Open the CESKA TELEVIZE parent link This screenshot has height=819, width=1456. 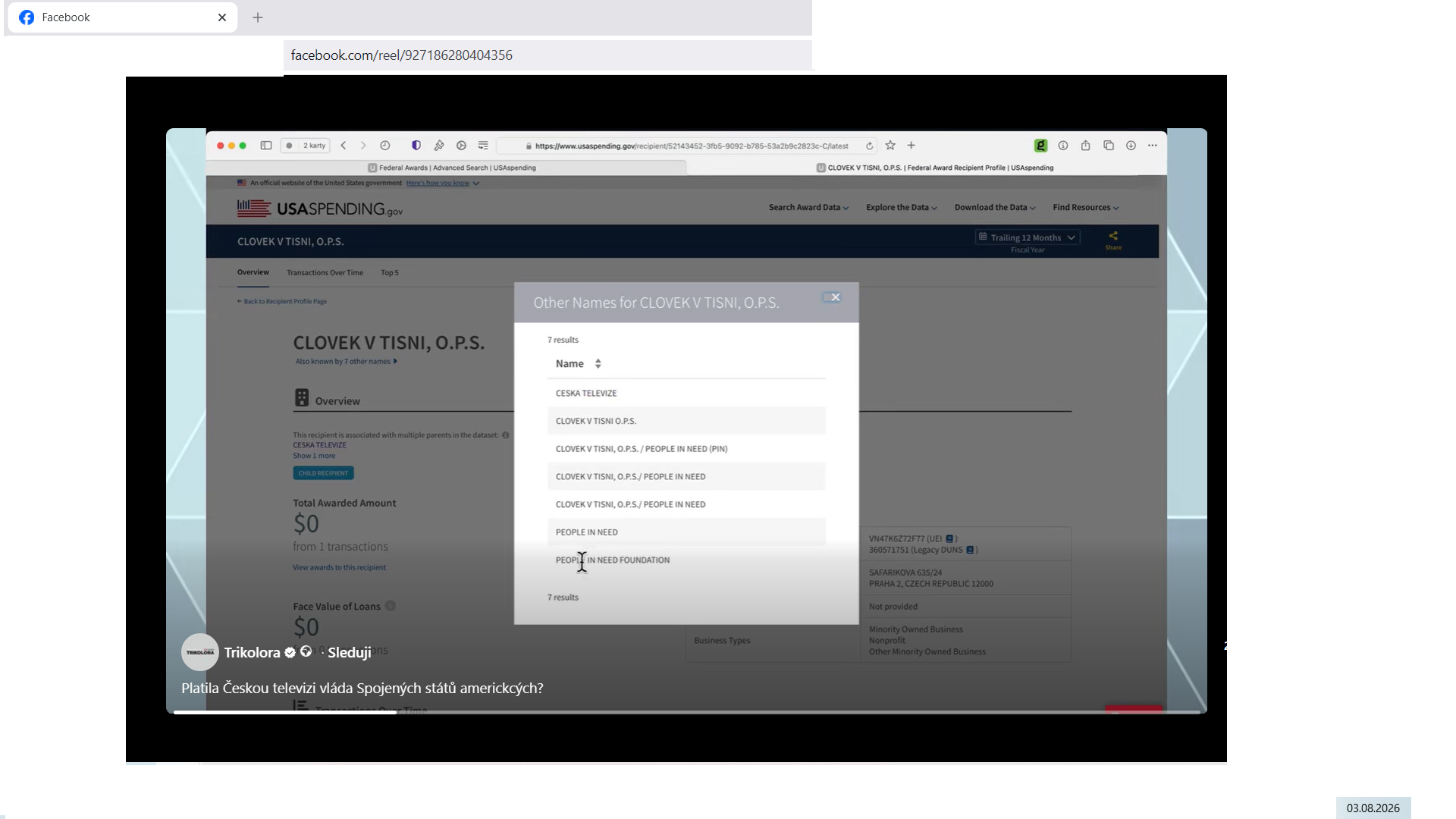point(319,446)
